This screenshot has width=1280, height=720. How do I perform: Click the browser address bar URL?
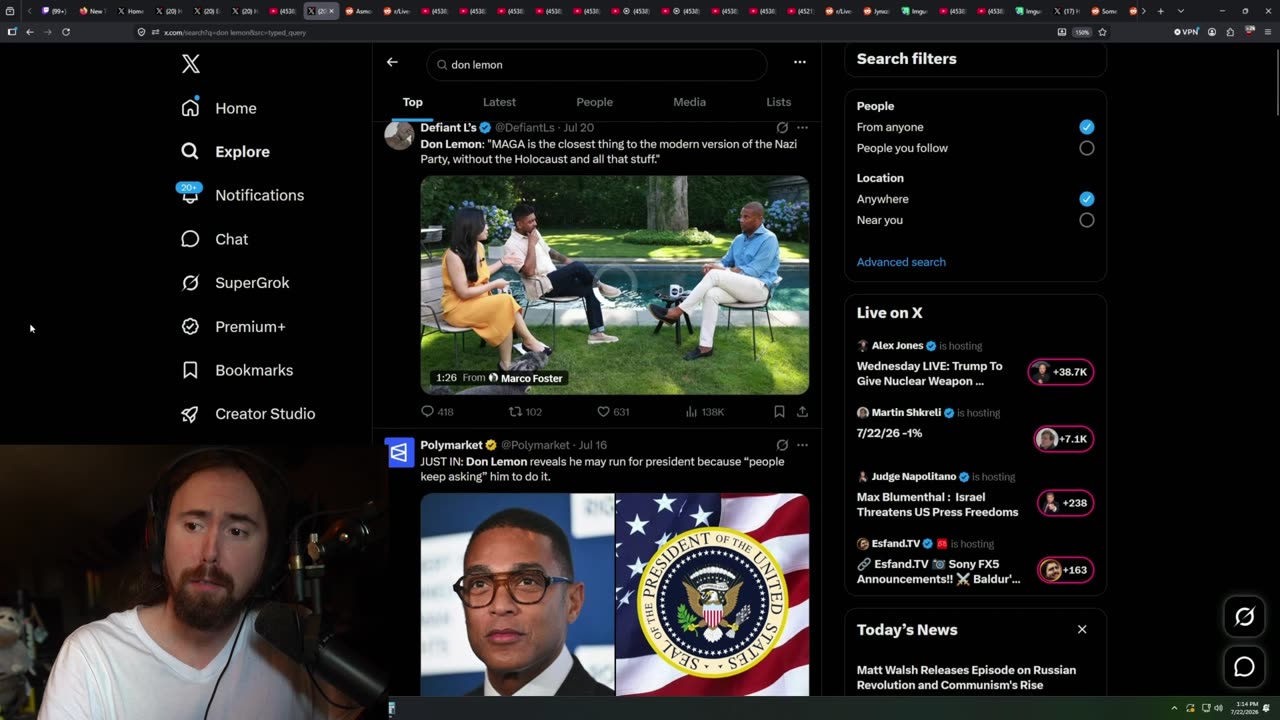point(235,32)
